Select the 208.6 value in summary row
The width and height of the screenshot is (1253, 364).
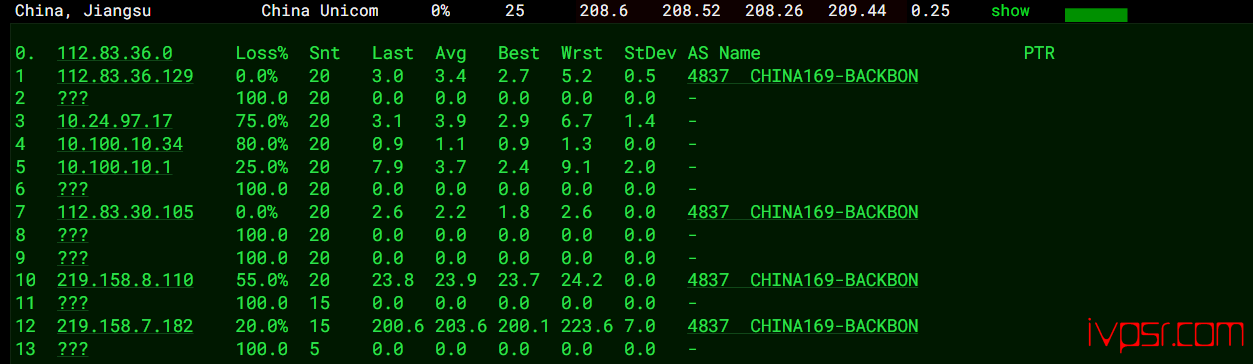click(x=604, y=11)
